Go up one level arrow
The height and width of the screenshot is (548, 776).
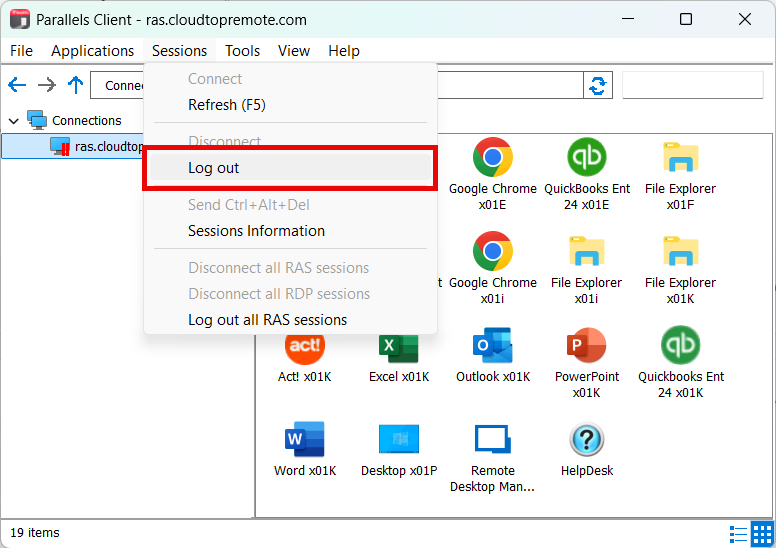[x=75, y=86]
